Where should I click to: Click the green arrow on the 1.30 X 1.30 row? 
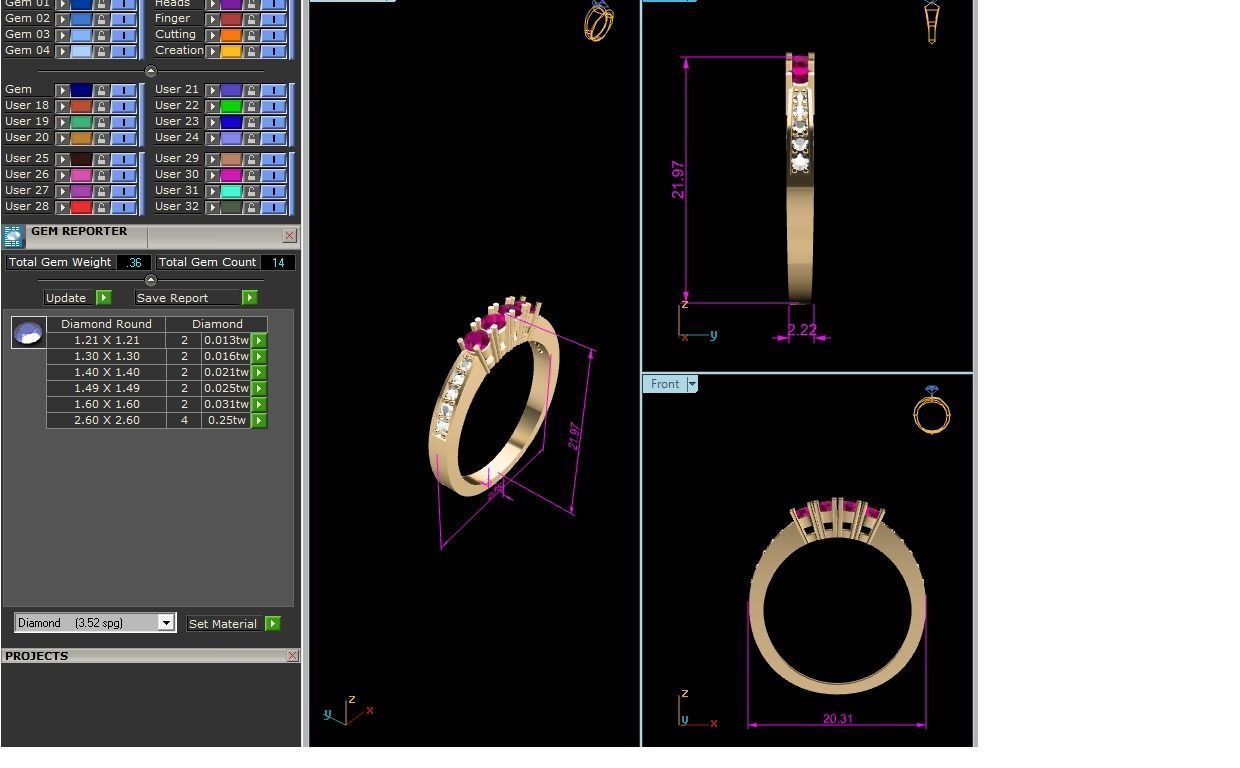click(259, 356)
